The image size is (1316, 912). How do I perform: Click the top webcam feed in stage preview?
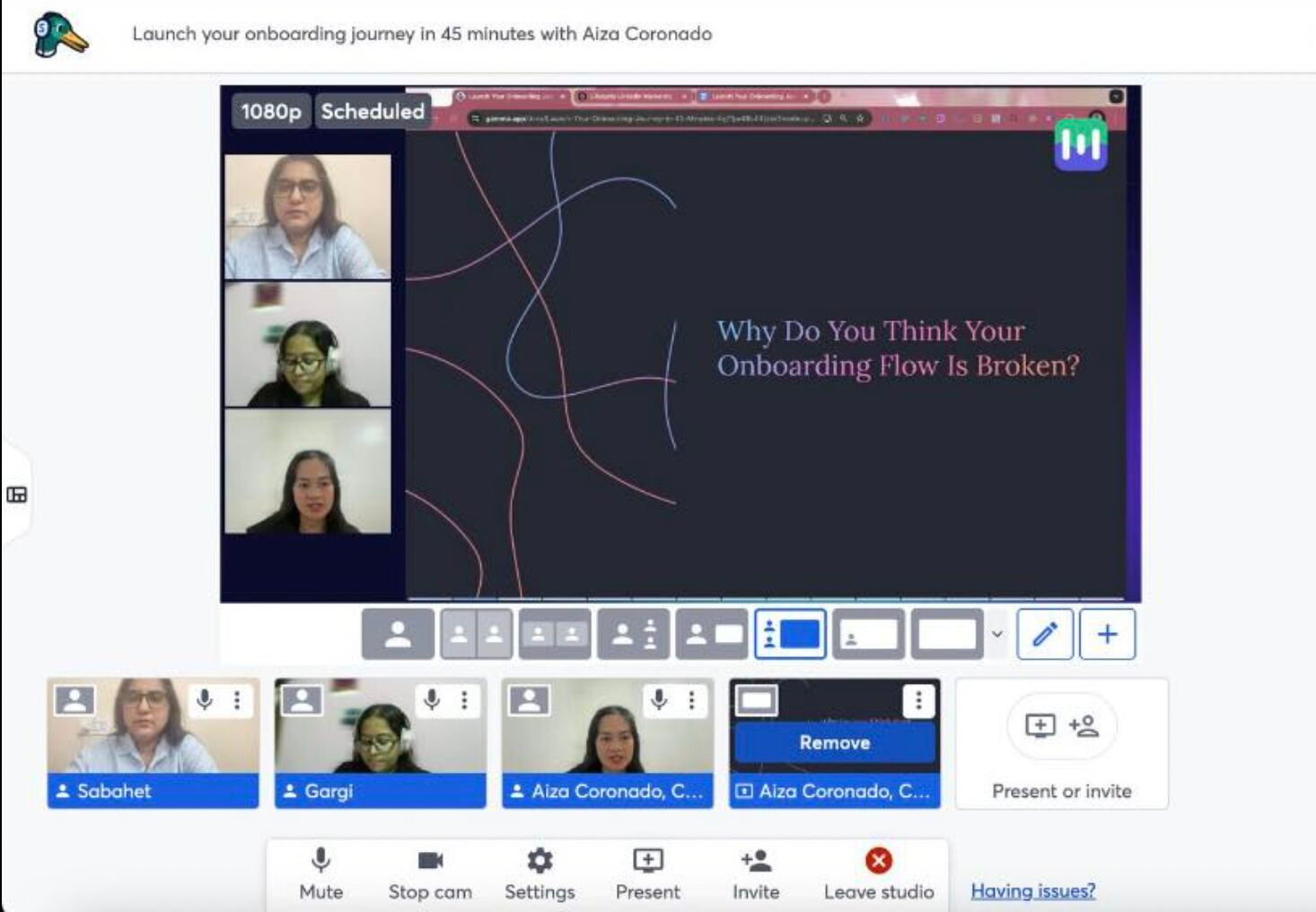pos(308,216)
